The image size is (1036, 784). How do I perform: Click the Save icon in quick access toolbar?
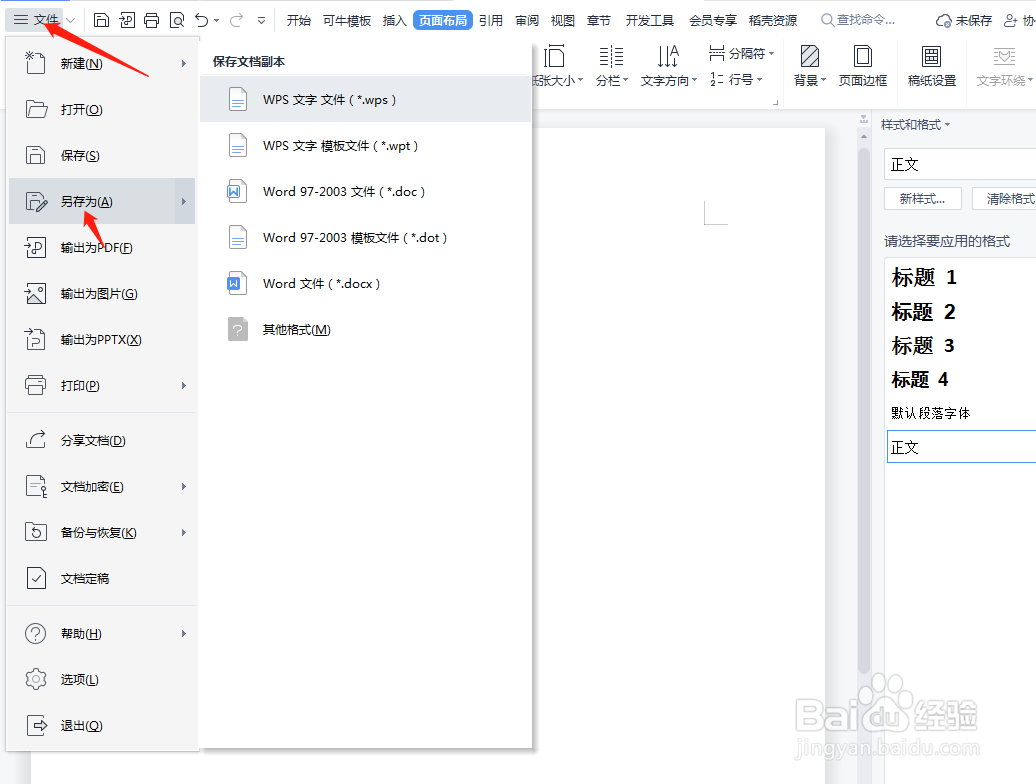101,20
